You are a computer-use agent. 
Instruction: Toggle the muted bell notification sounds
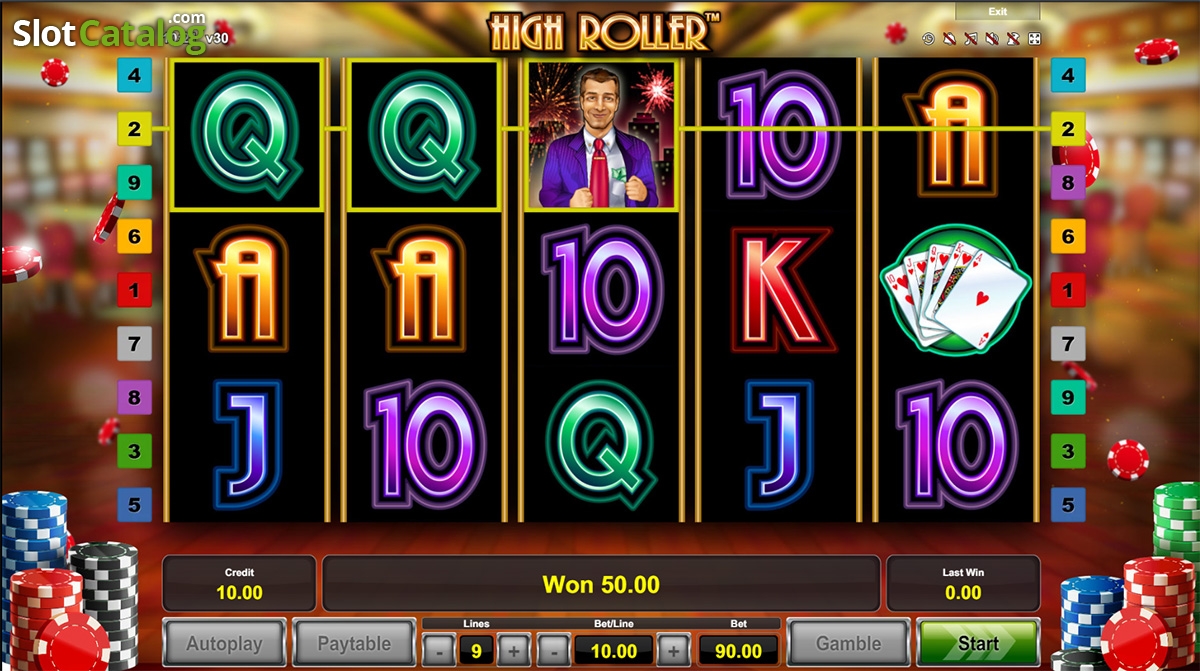(x=949, y=38)
